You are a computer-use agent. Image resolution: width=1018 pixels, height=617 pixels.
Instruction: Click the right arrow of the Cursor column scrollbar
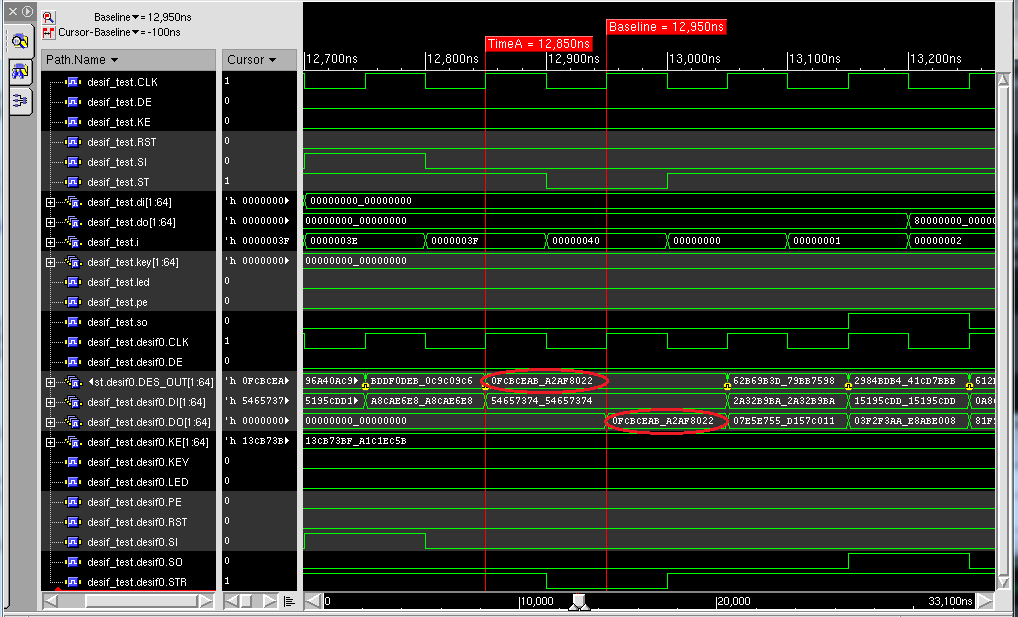point(269,601)
